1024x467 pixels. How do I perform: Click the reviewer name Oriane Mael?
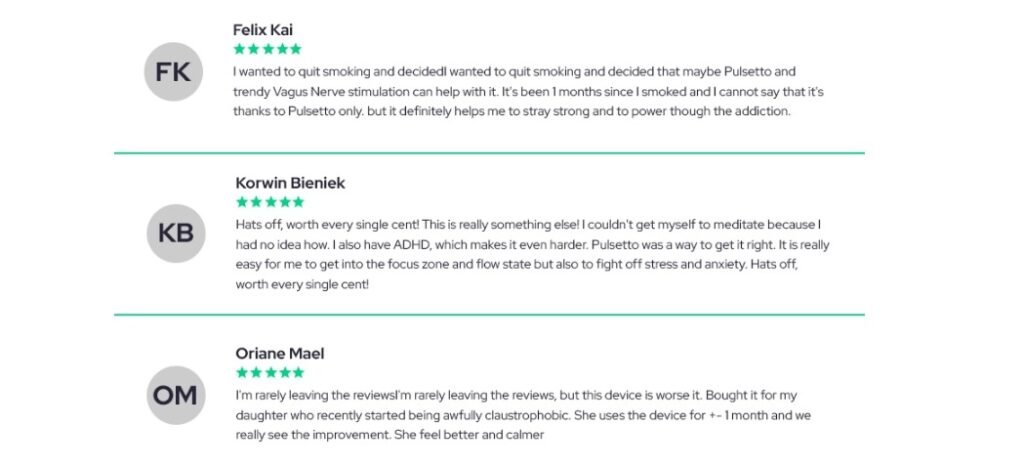(280, 353)
